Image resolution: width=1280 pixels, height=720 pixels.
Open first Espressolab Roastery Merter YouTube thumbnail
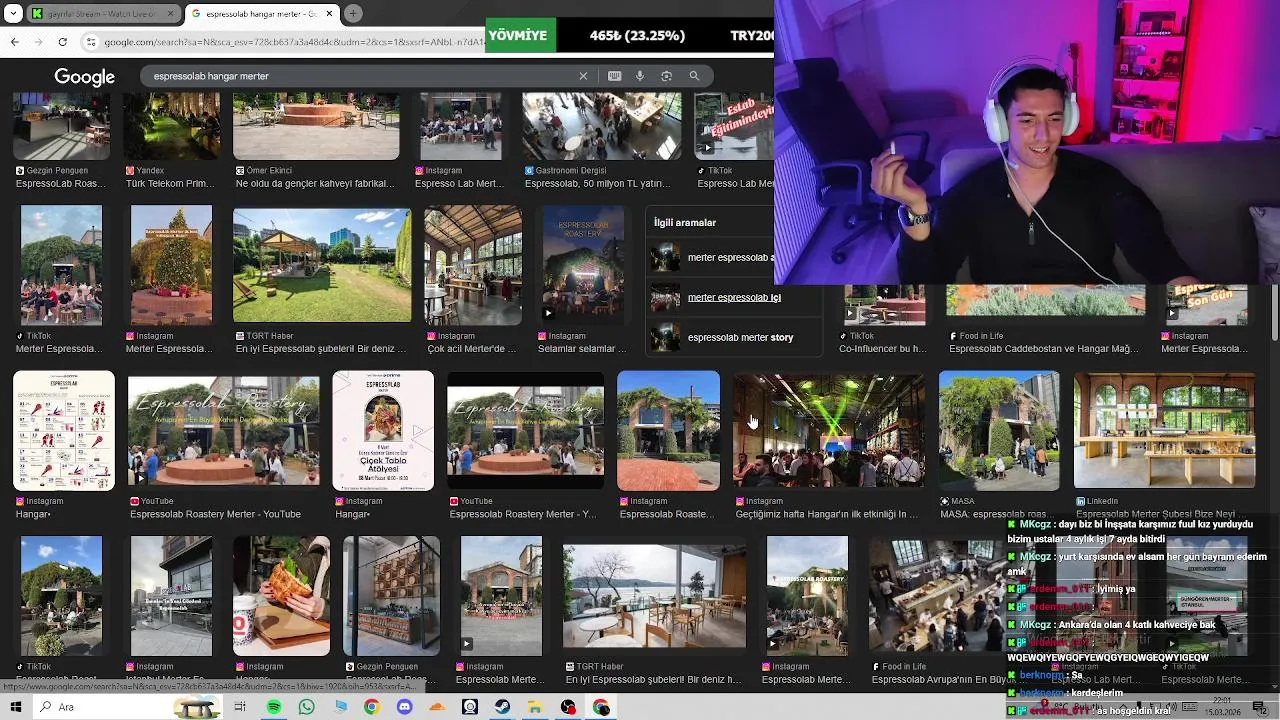tap(224, 431)
